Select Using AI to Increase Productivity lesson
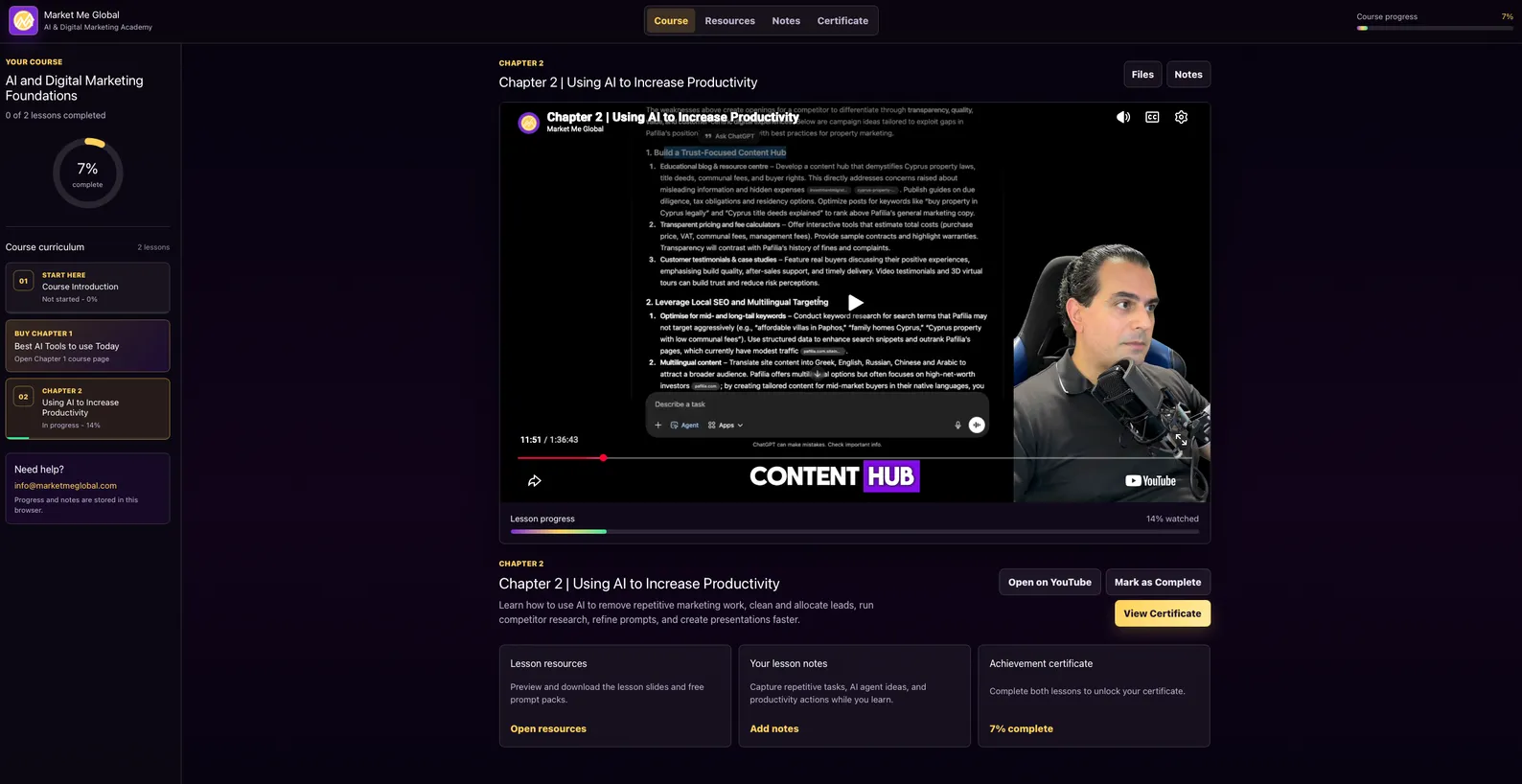Viewport: 1522px width, 784px height. [87, 409]
